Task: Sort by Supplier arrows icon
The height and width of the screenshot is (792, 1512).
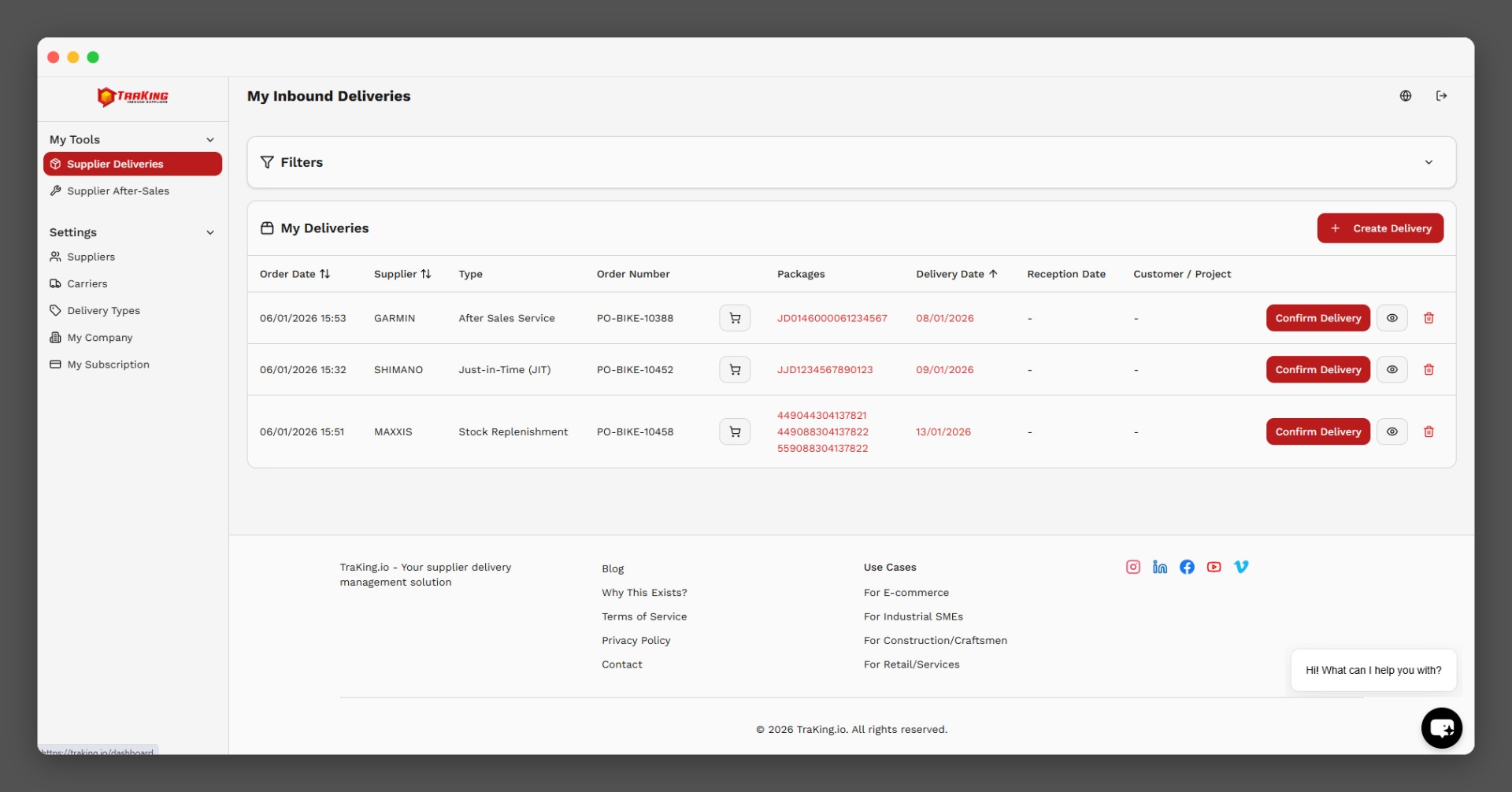Action: pyautogui.click(x=426, y=274)
